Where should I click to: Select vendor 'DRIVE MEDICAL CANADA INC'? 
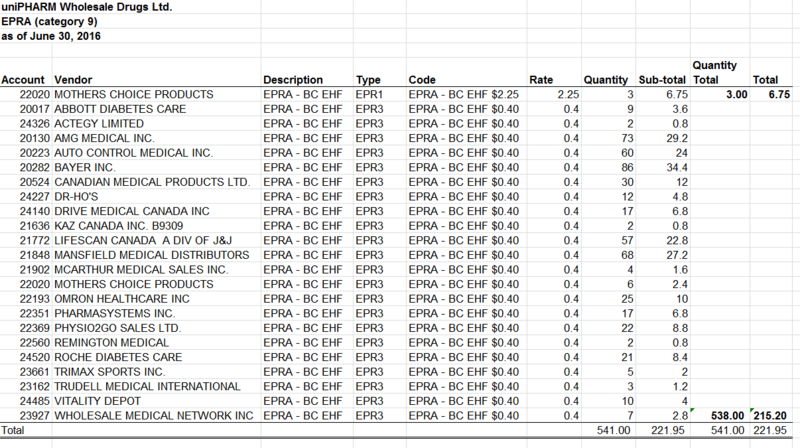click(132, 211)
